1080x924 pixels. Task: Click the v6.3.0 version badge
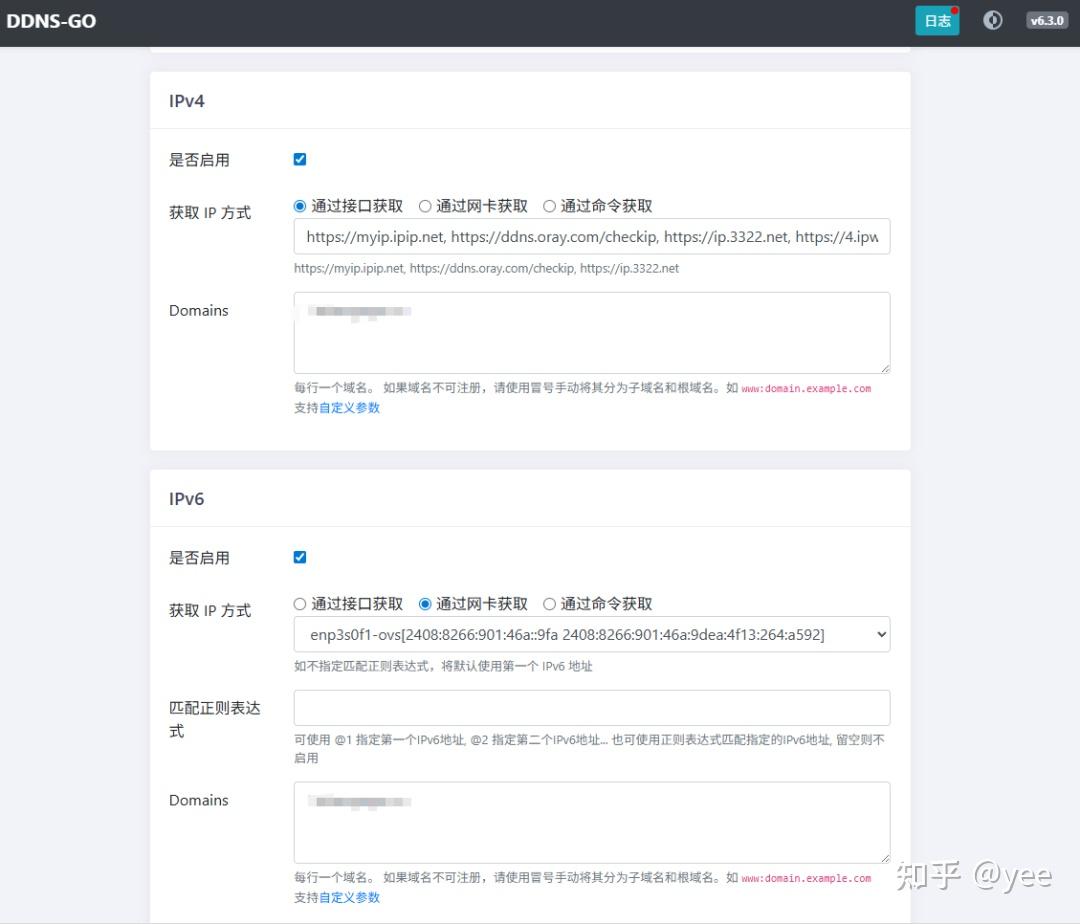pos(1047,20)
